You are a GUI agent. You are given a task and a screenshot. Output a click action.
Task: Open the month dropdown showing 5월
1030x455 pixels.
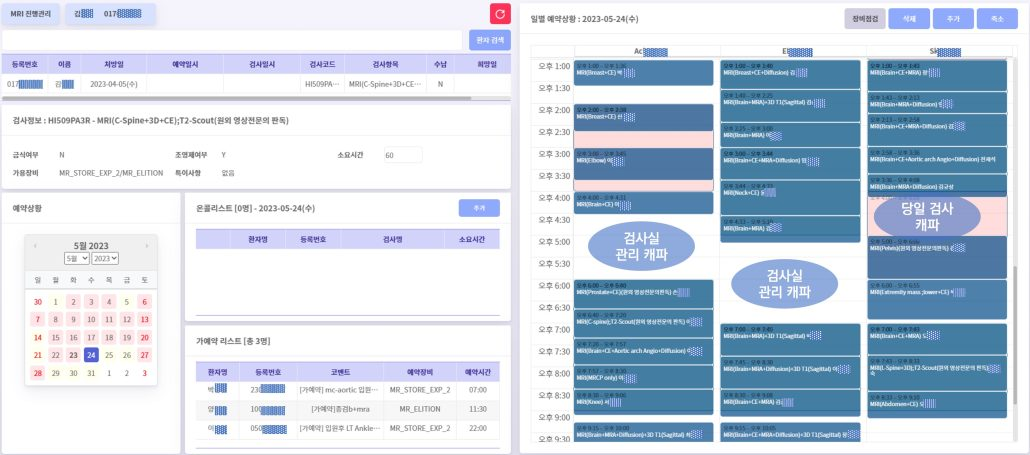pos(75,258)
